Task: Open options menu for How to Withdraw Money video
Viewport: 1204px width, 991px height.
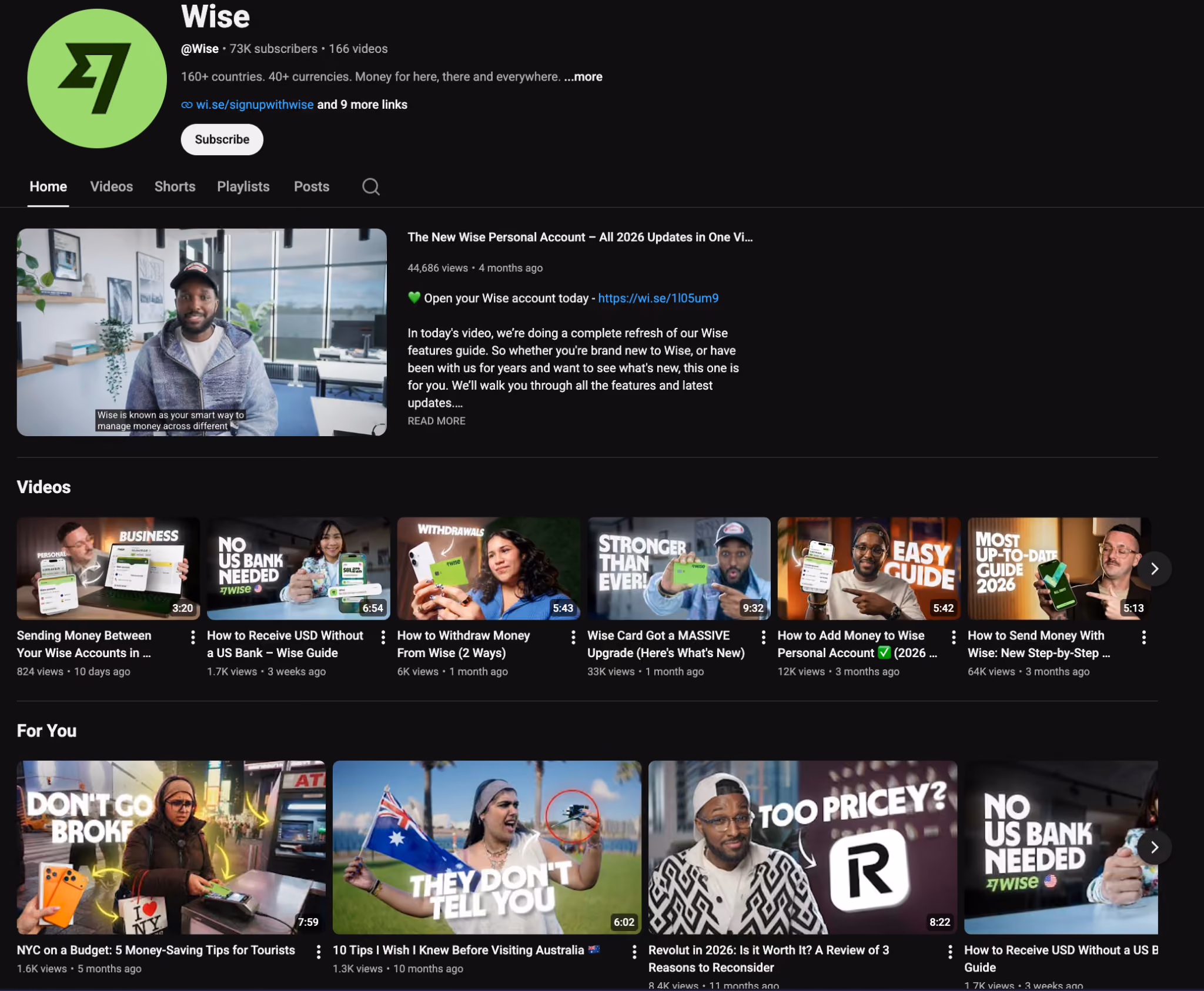Action: tap(573, 637)
